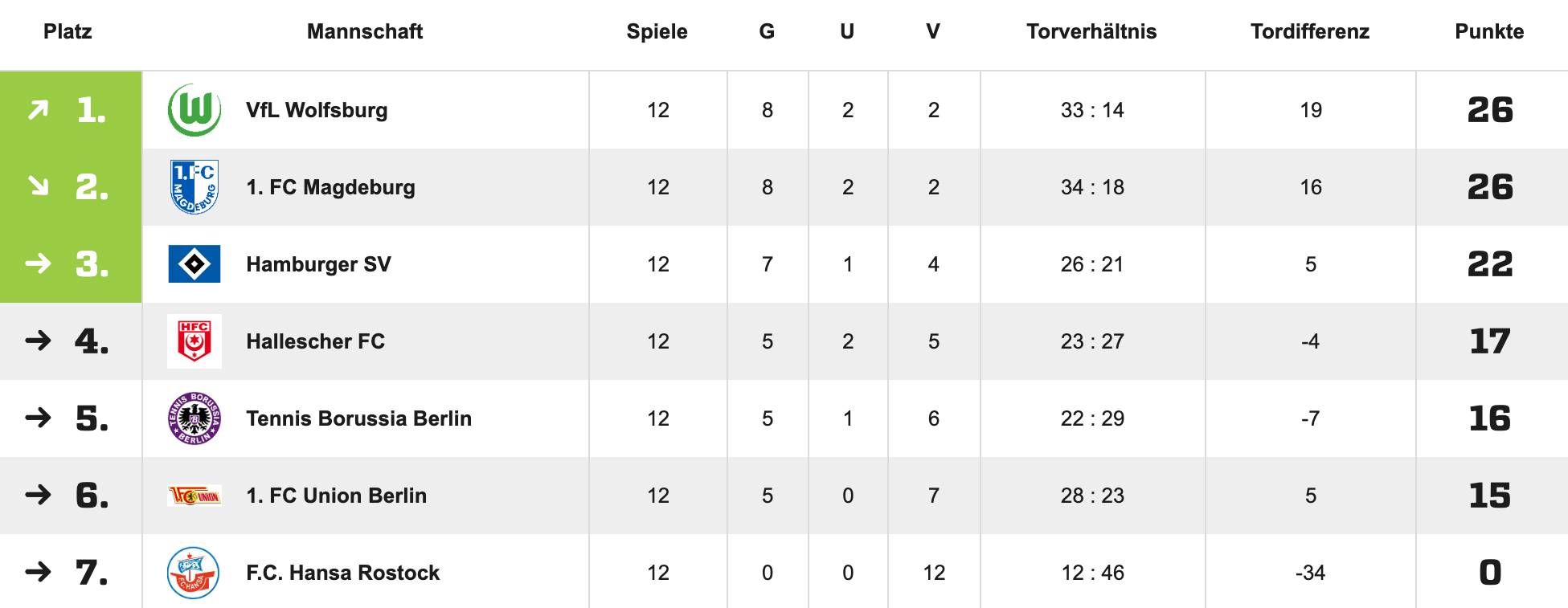
Task: Click the up-trend arrow beside rank 1
Action: 38,110
